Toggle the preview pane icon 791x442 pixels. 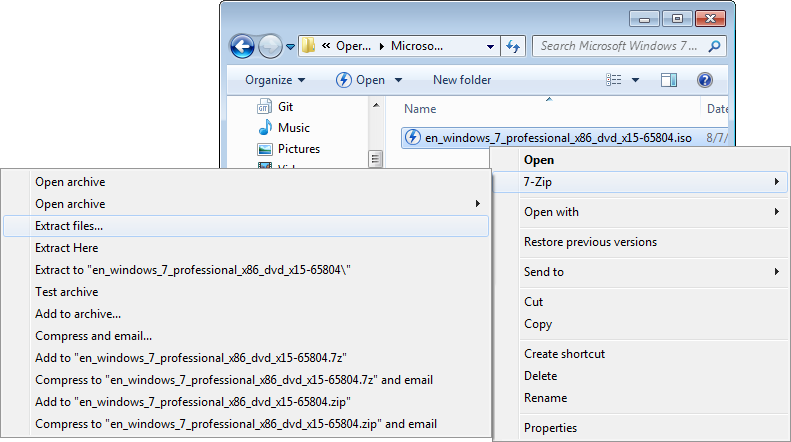click(x=669, y=80)
